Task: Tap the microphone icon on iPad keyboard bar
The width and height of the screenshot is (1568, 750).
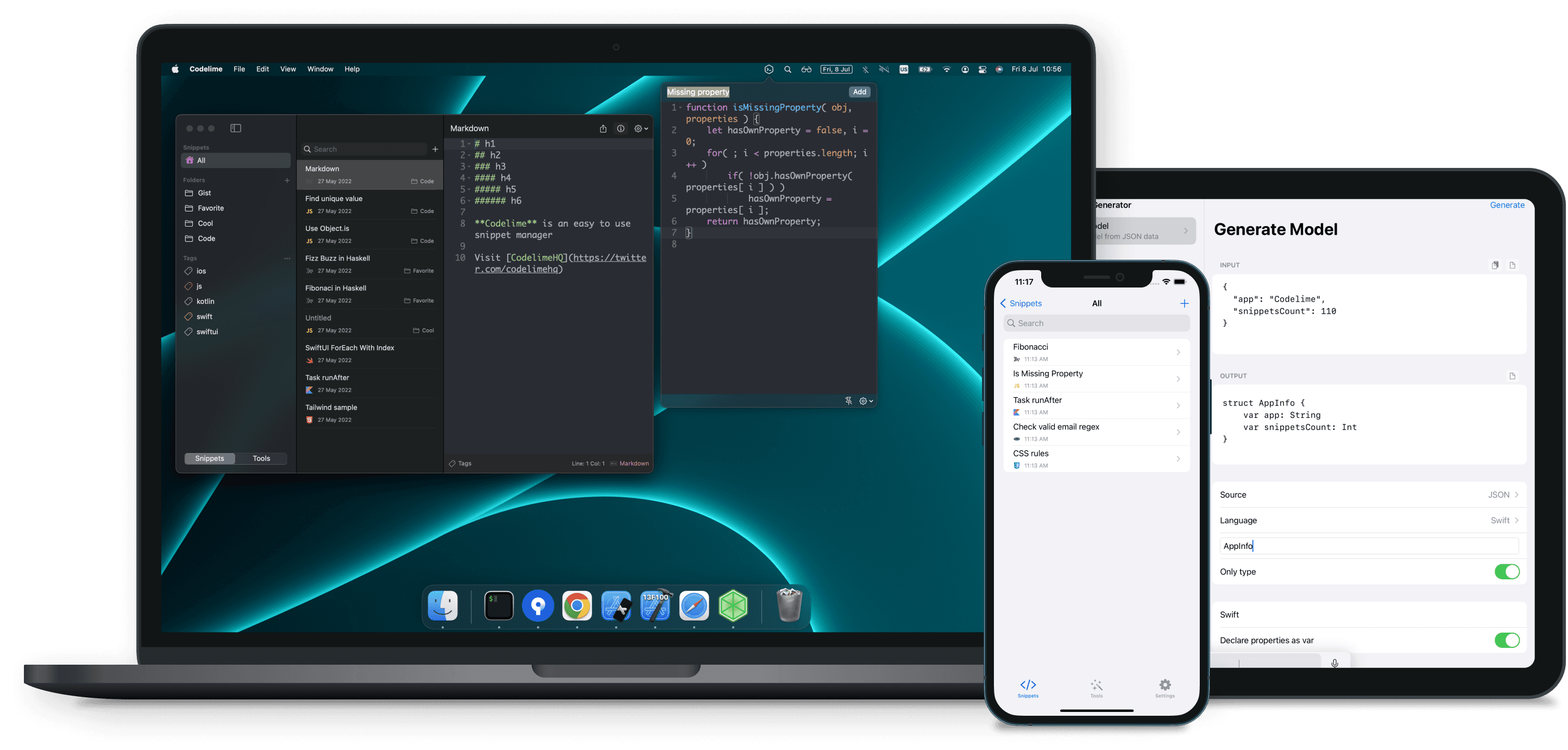Action: pos(1334,663)
